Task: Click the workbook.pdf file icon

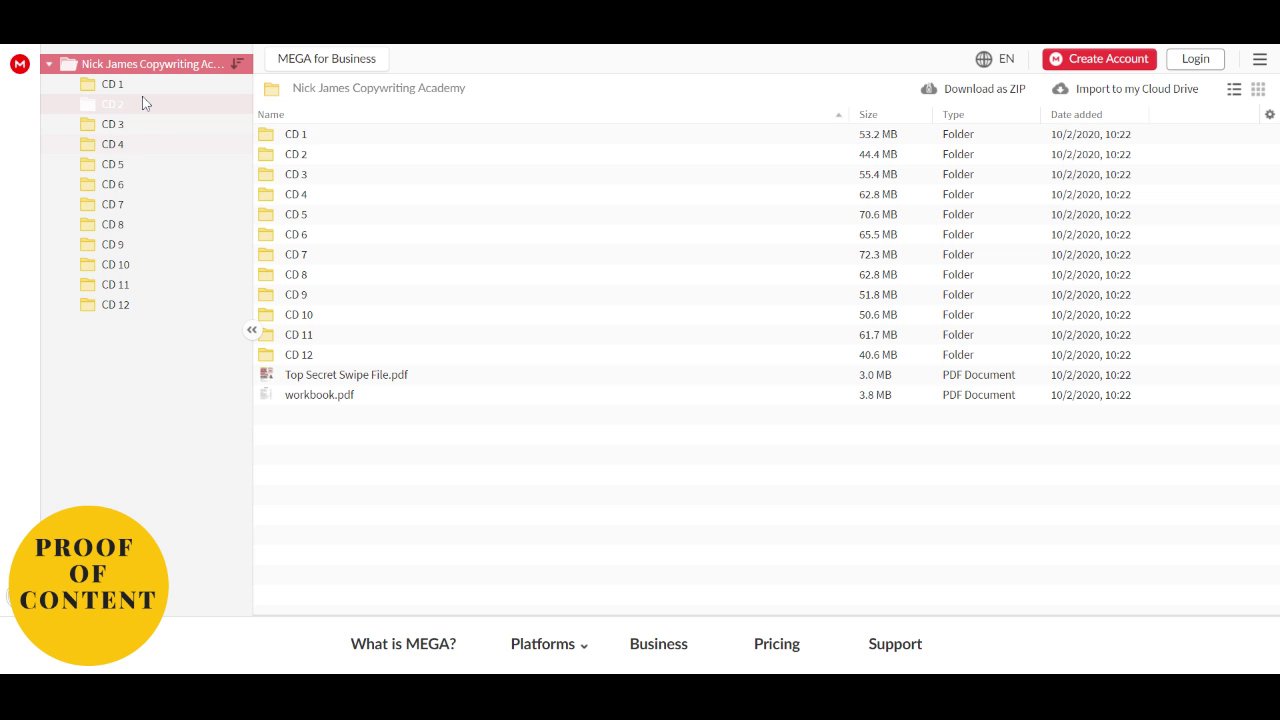Action: coord(266,394)
